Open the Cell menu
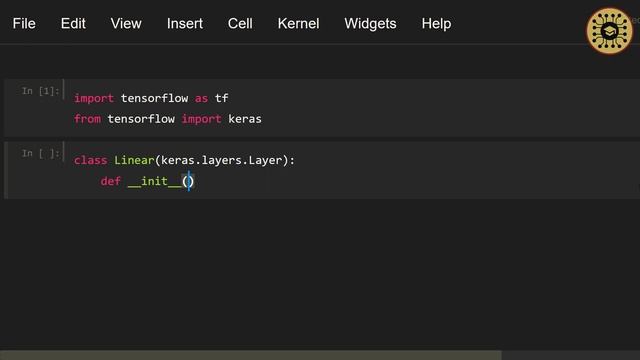 240,24
